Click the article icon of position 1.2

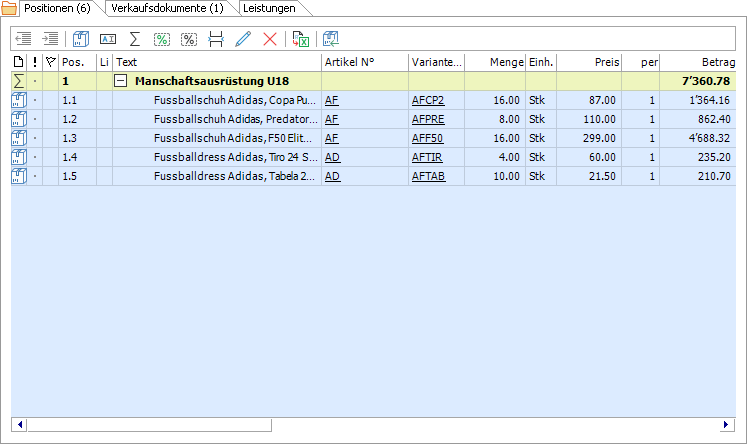tap(19, 119)
